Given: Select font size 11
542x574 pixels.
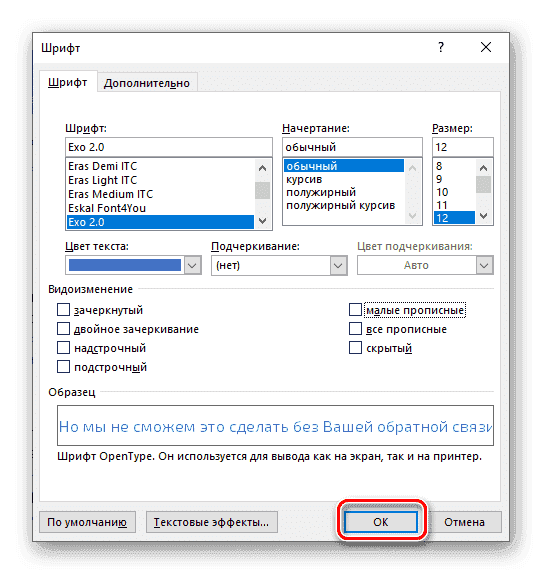Looking at the screenshot, I should click(454, 205).
